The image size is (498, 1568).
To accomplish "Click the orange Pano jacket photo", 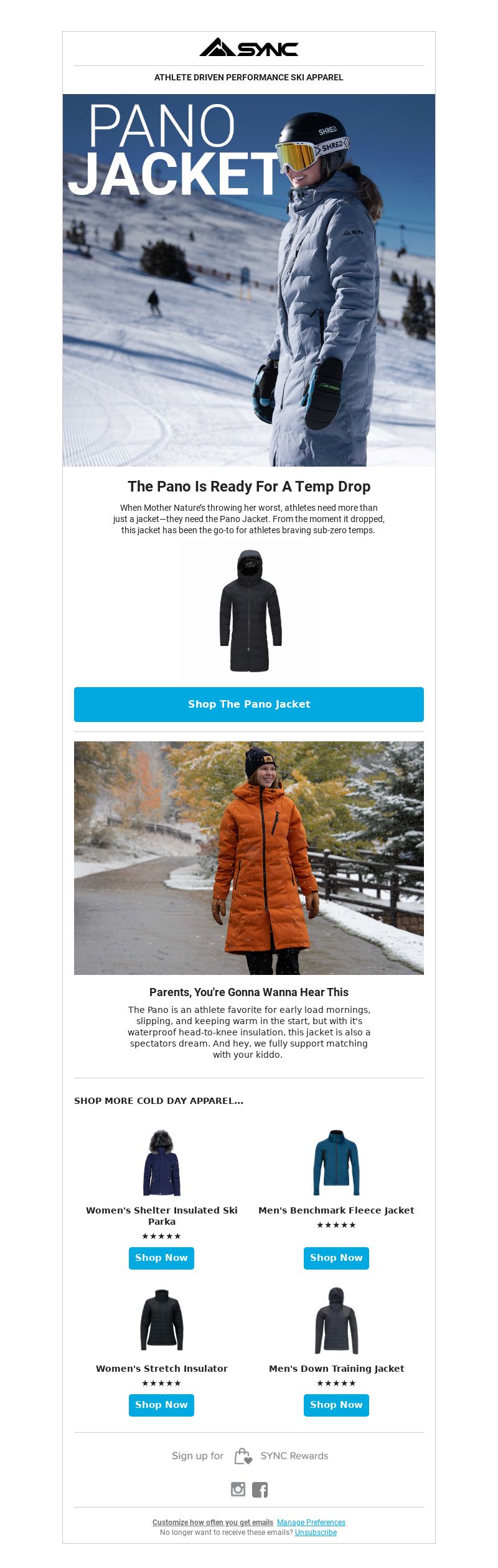I will coord(249,858).
